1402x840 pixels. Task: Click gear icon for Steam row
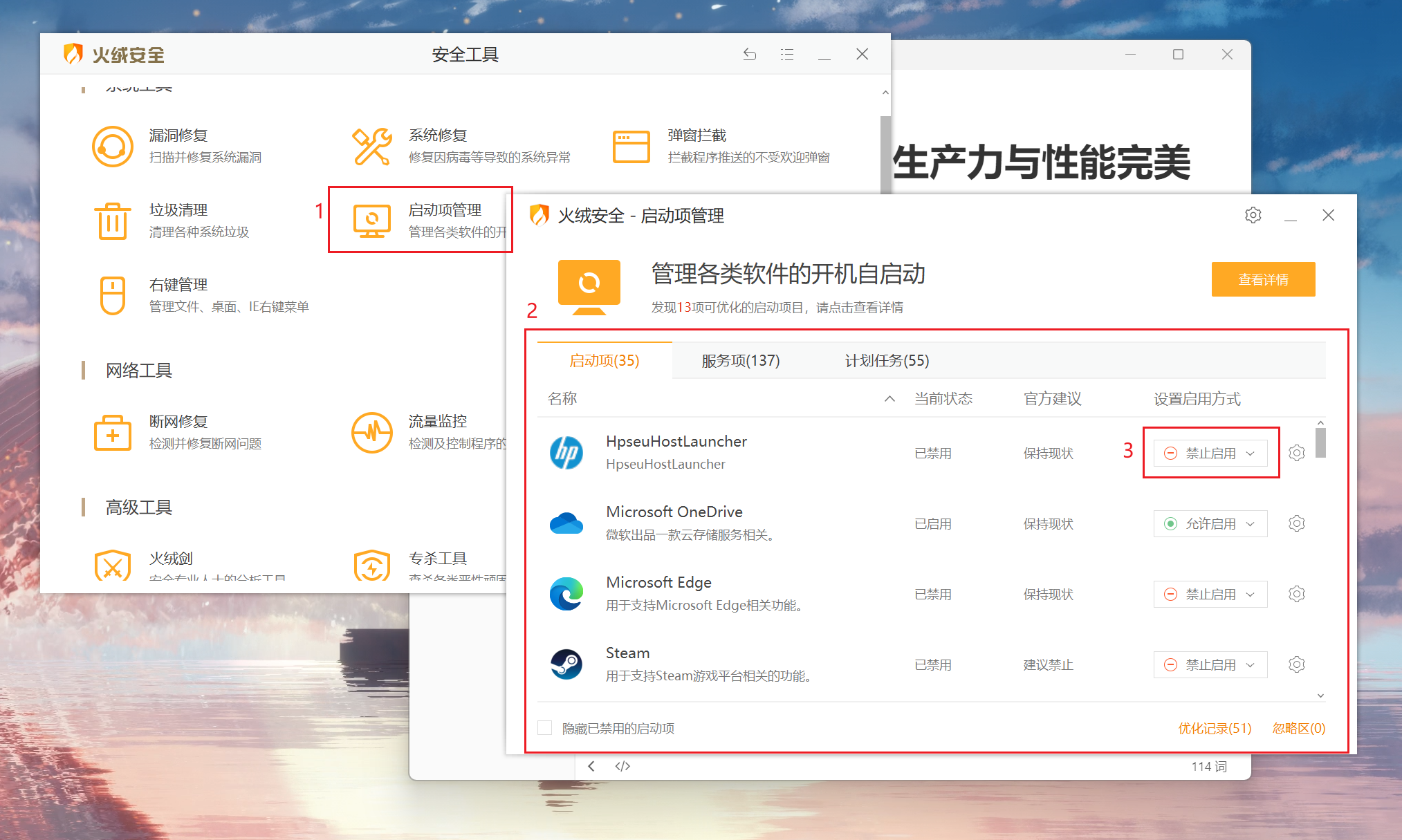click(x=1297, y=664)
